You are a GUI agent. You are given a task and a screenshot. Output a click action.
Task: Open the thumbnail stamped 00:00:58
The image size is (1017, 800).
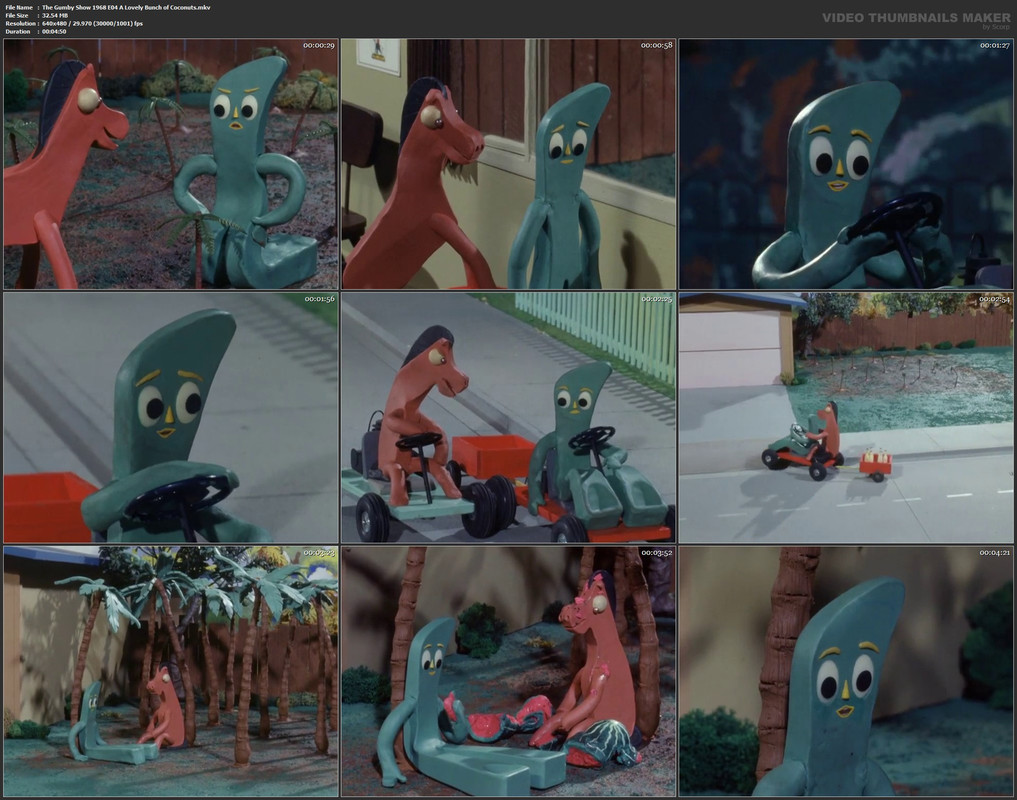pyautogui.click(x=508, y=164)
